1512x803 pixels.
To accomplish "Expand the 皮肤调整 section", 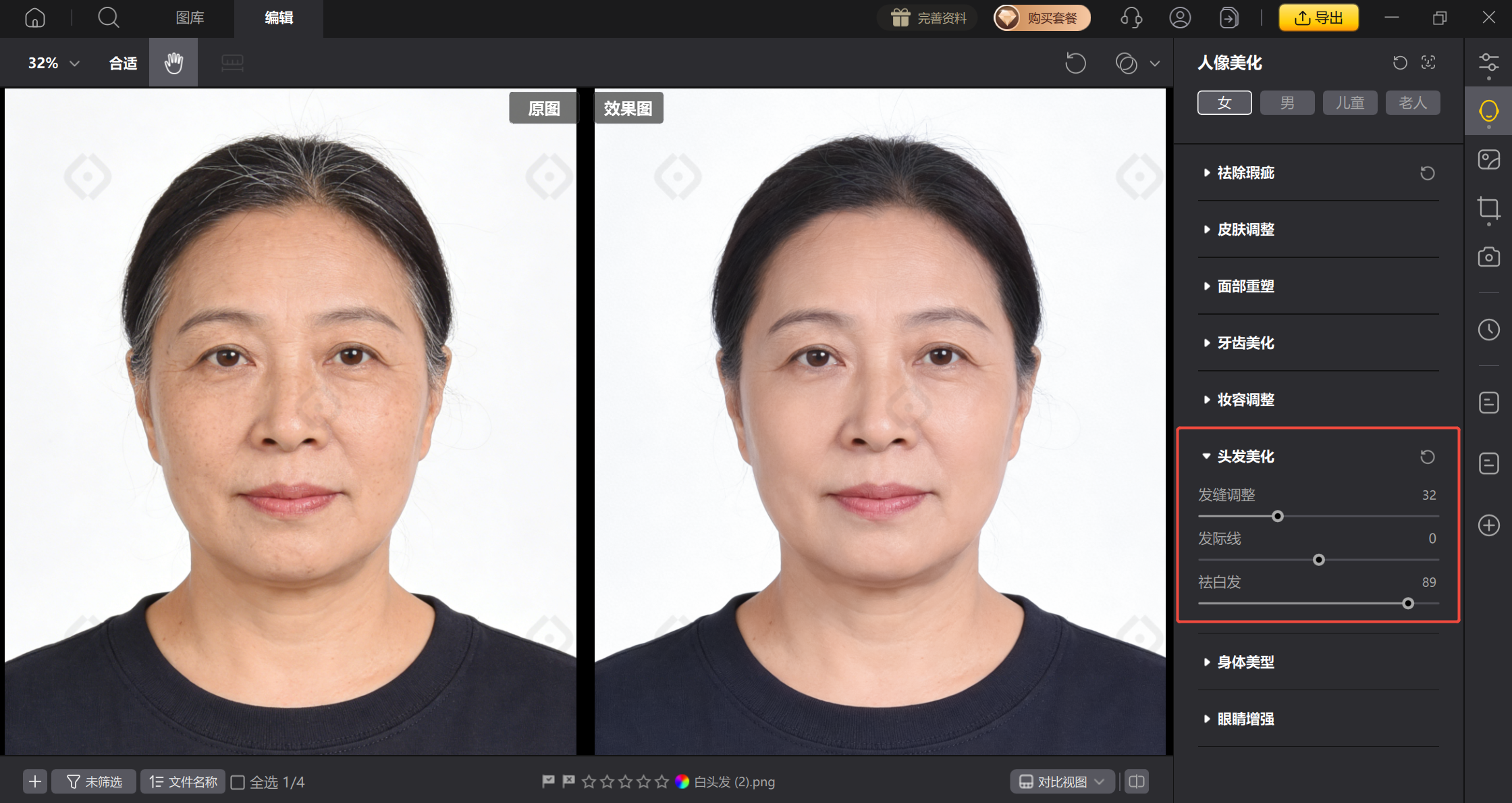I will click(1245, 230).
